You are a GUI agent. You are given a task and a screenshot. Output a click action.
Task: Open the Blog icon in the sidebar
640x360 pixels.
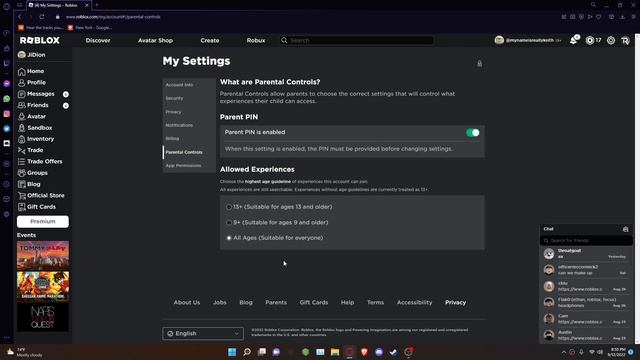click(22, 184)
